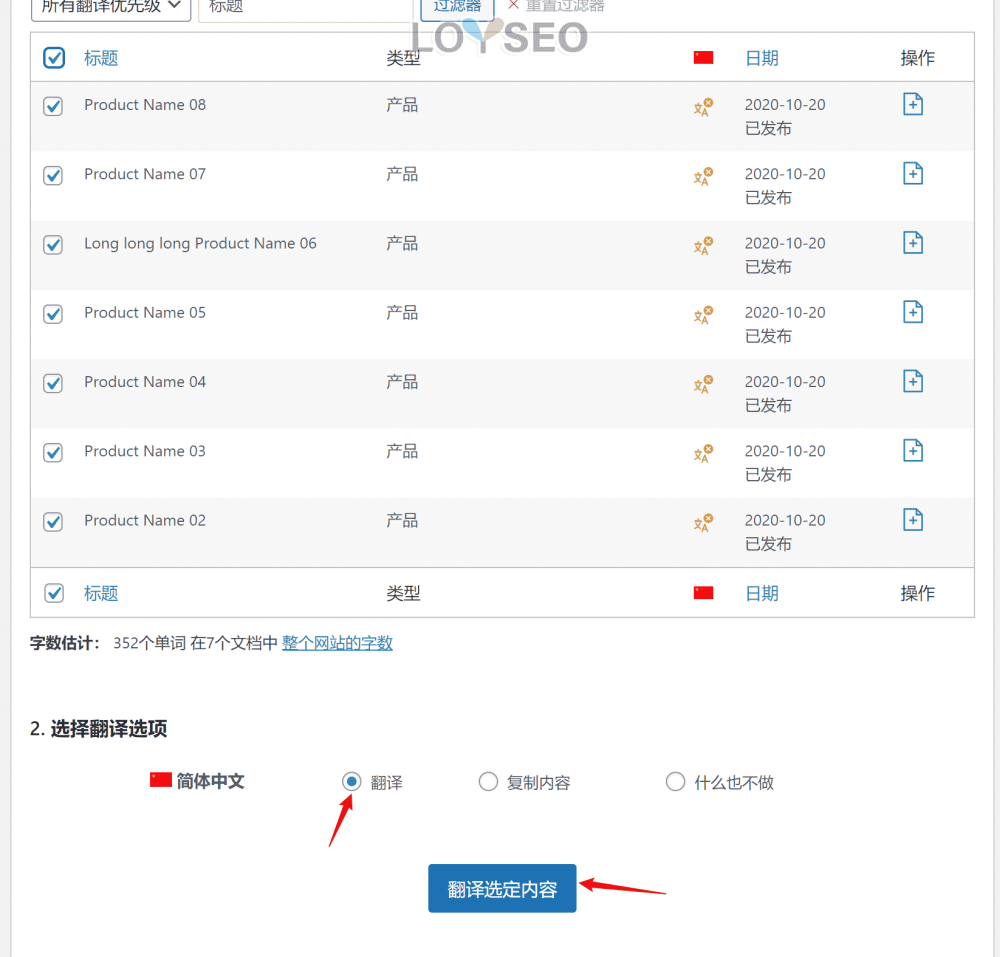Click the Product Name 03 title
The image size is (1000, 957).
[145, 451]
